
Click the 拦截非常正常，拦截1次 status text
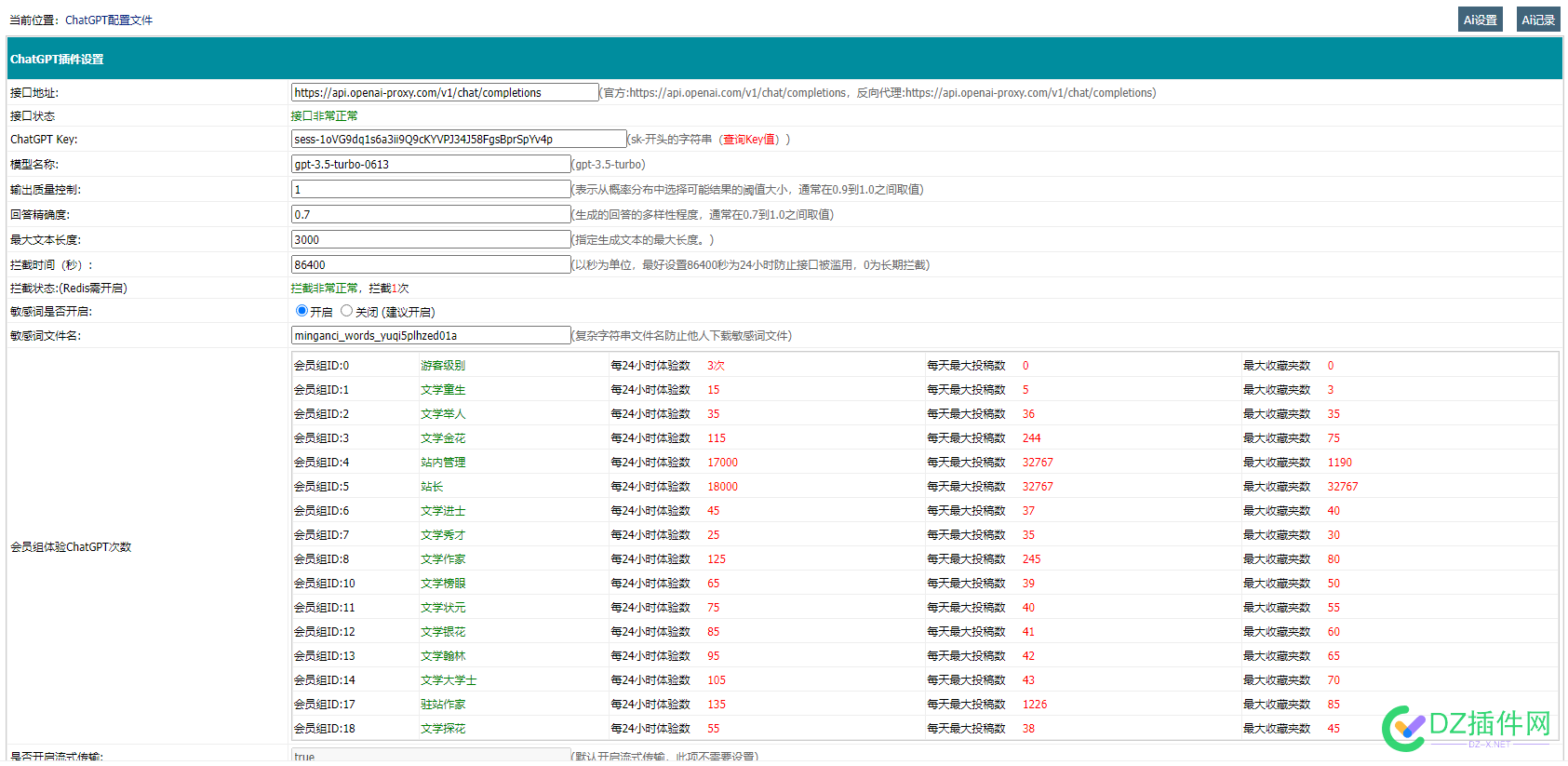coord(350,289)
